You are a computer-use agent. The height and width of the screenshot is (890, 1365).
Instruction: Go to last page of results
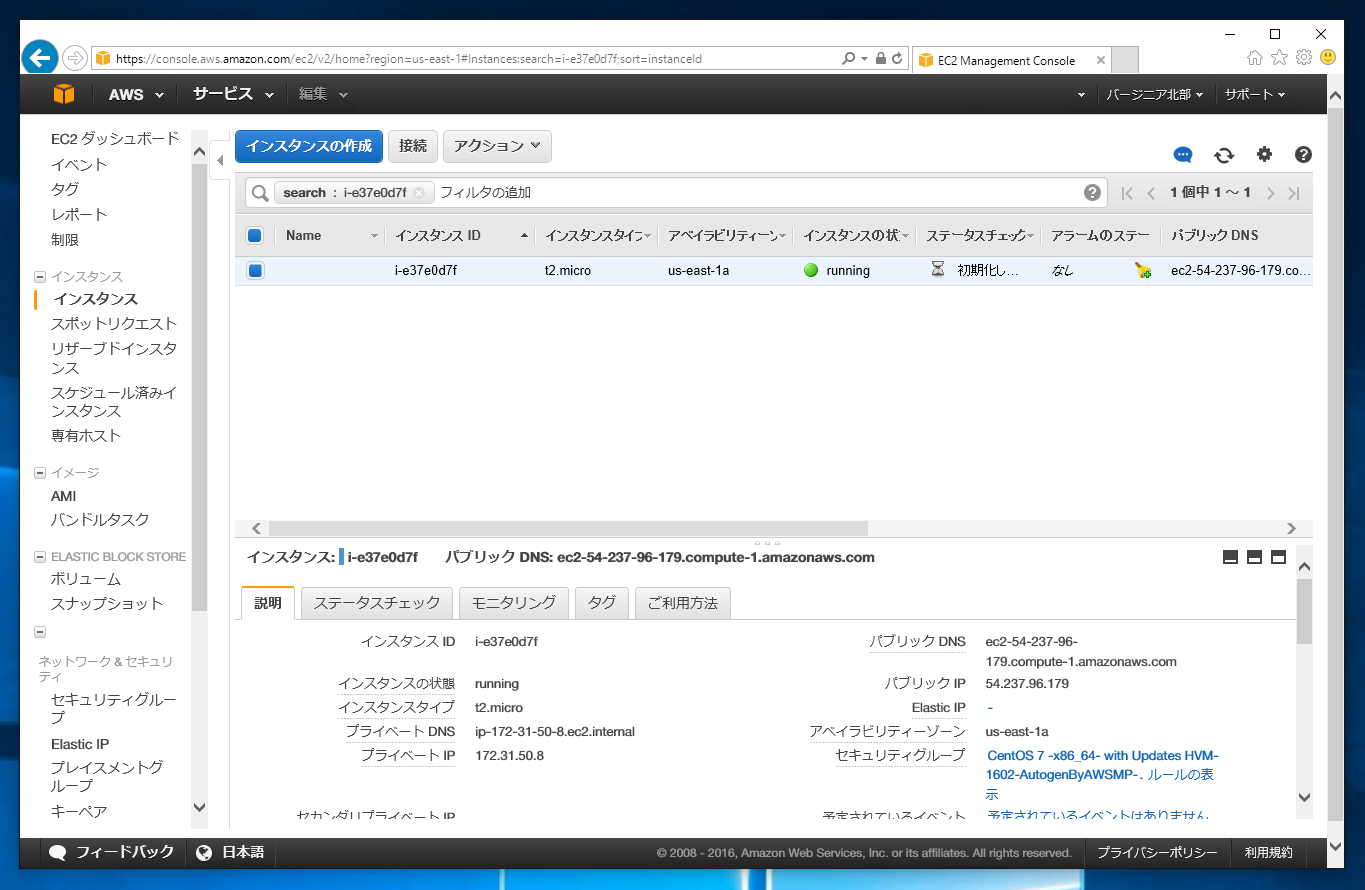(x=1294, y=193)
